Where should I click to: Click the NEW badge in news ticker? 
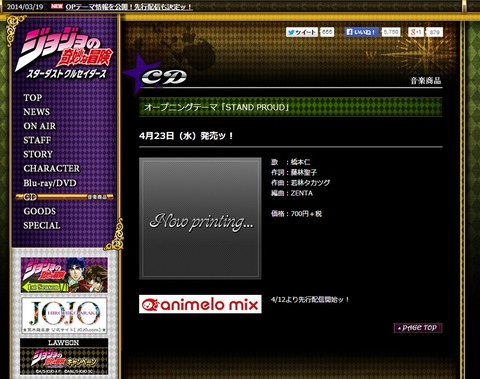(57, 6)
